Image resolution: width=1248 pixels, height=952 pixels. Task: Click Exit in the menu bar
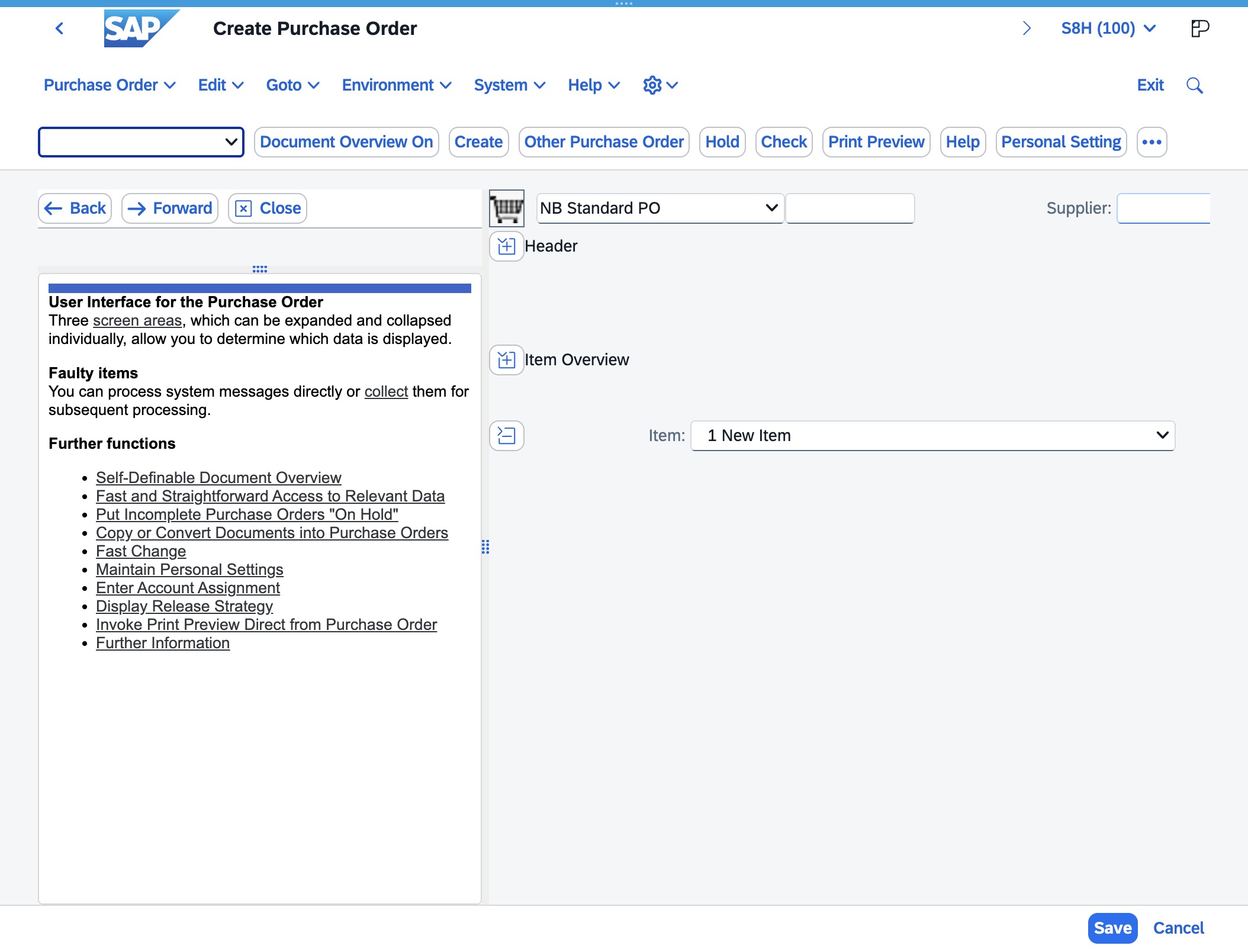(x=1150, y=85)
